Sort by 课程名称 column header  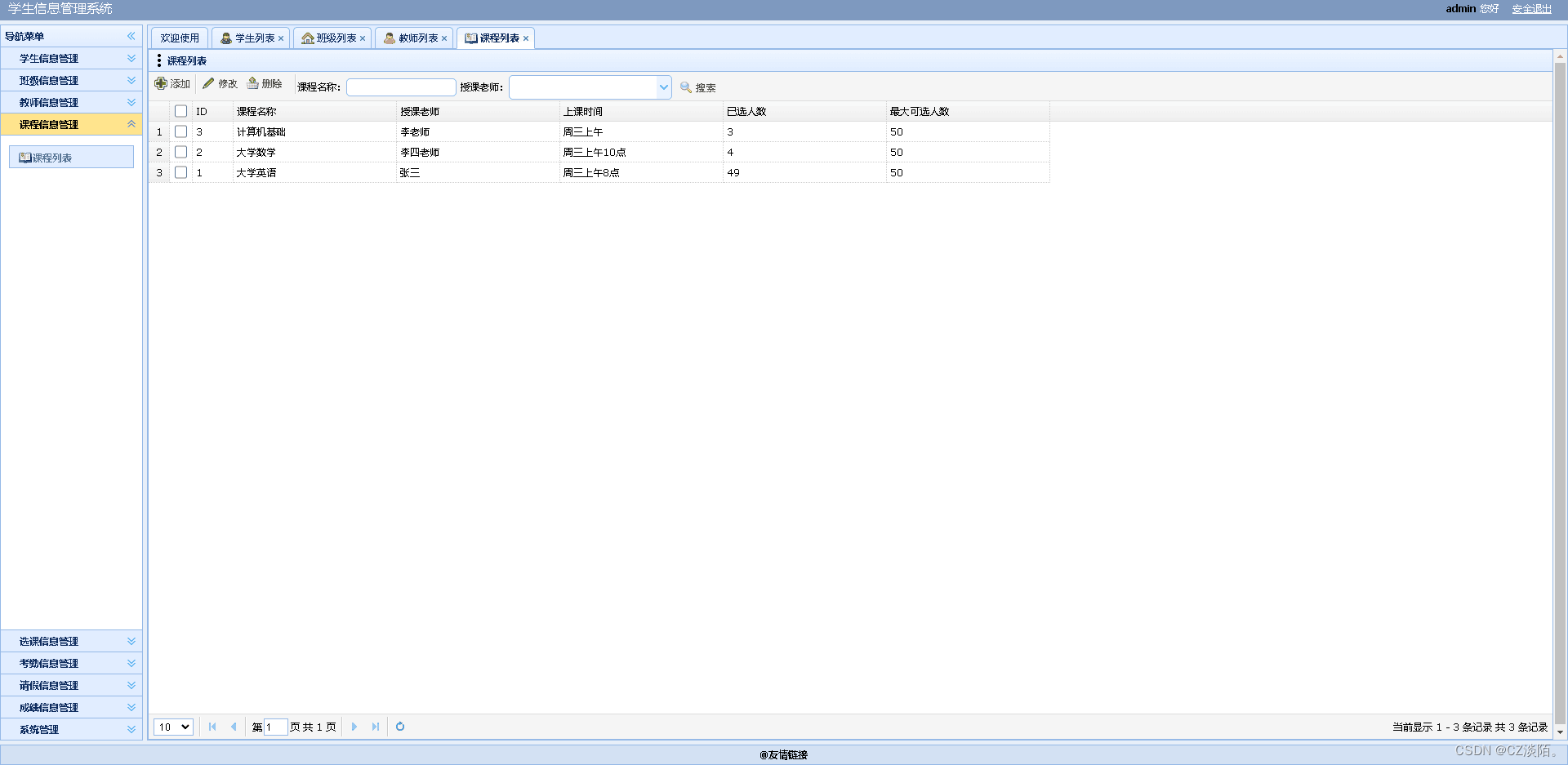click(314, 111)
